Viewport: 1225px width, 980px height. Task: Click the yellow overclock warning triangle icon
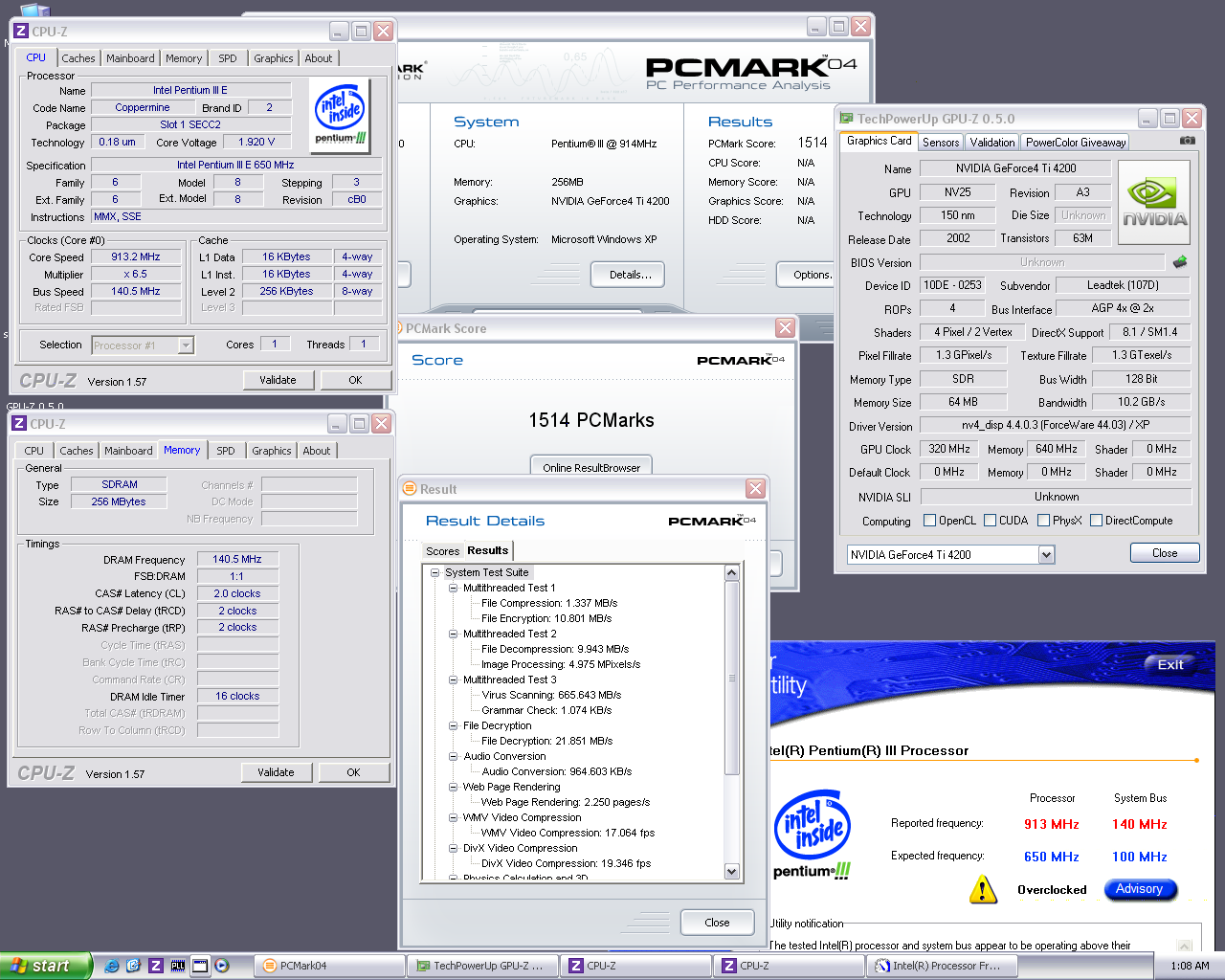pyautogui.click(x=983, y=889)
